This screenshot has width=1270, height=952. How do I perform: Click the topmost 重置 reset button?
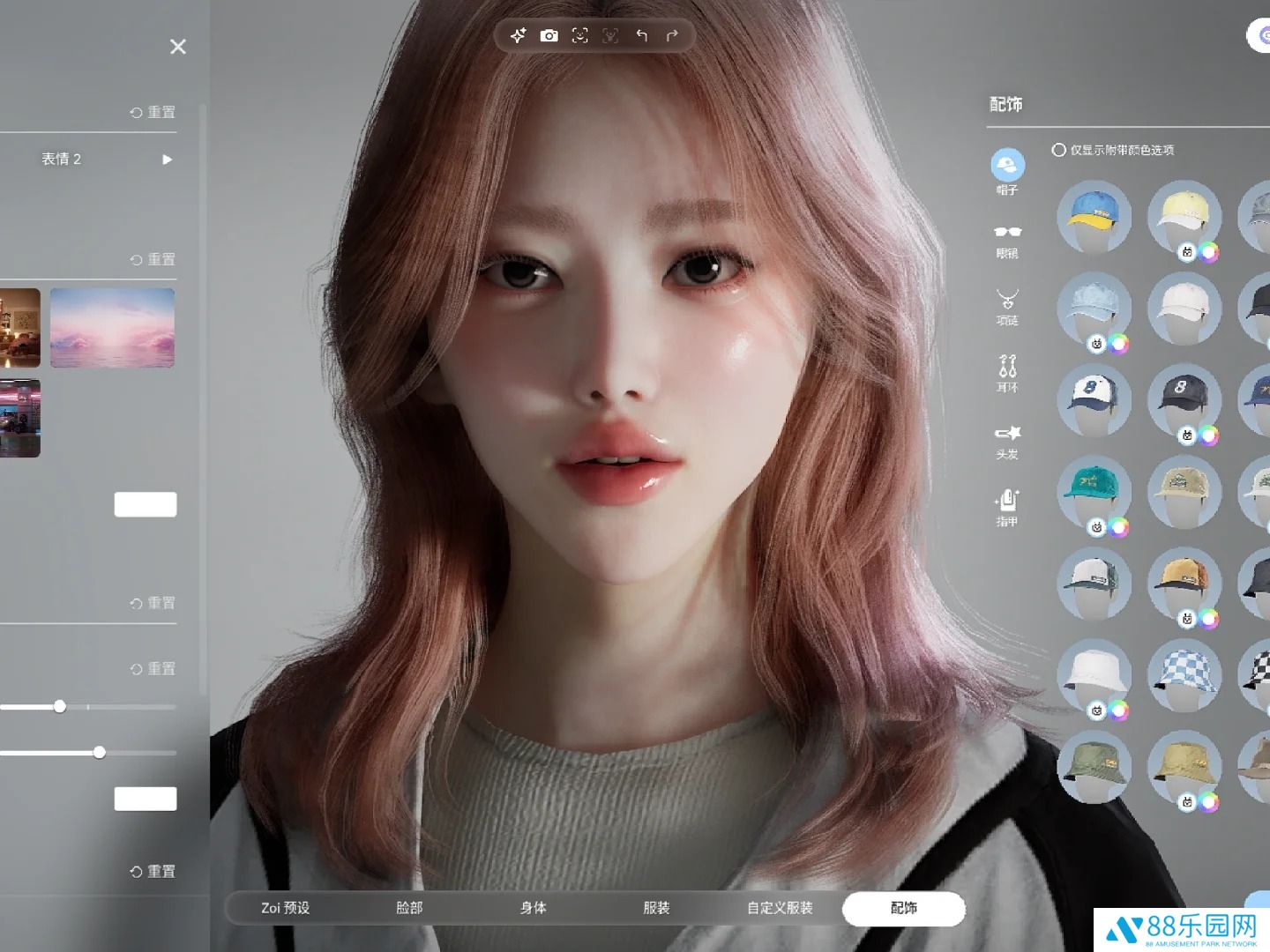point(153,113)
